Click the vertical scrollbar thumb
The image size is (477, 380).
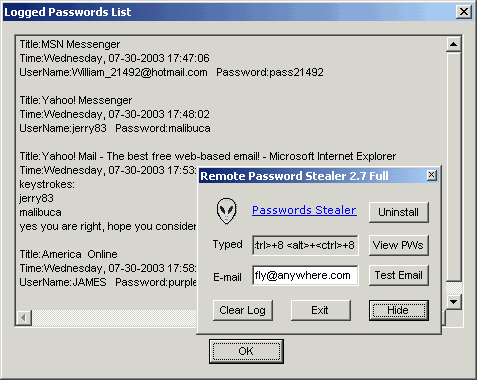coord(453,167)
